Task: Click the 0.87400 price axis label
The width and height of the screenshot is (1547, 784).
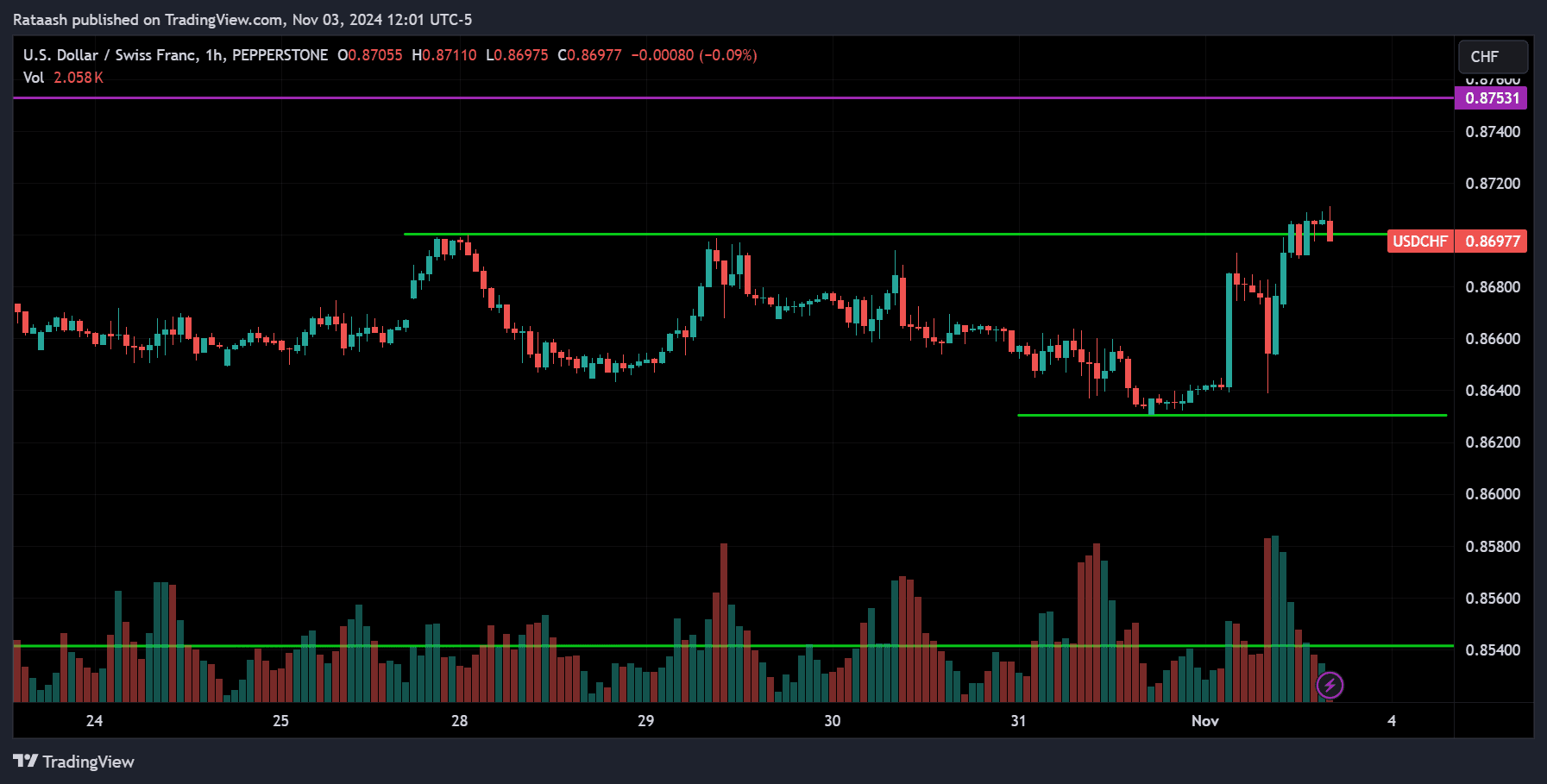Action: pyautogui.click(x=1493, y=132)
